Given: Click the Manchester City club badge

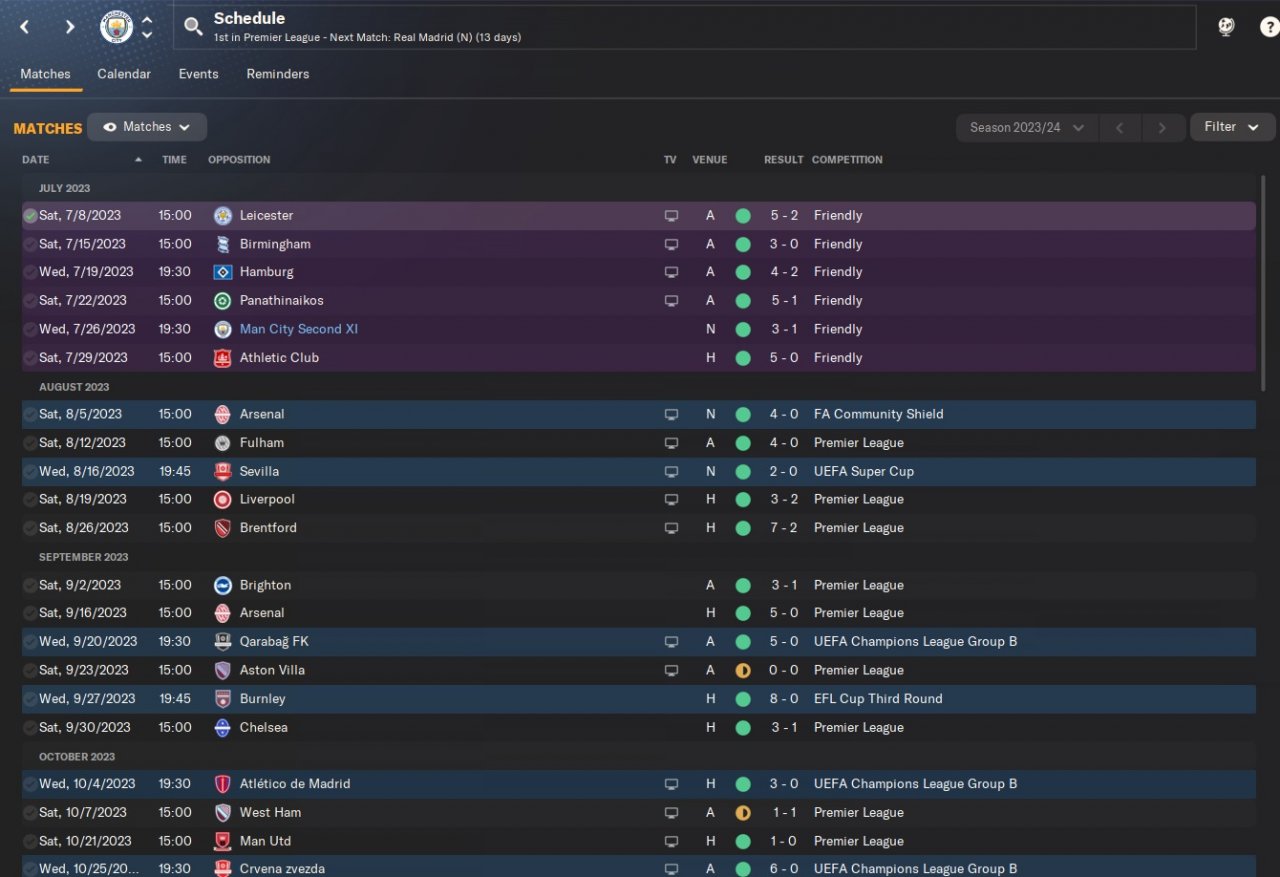Looking at the screenshot, I should (117, 27).
